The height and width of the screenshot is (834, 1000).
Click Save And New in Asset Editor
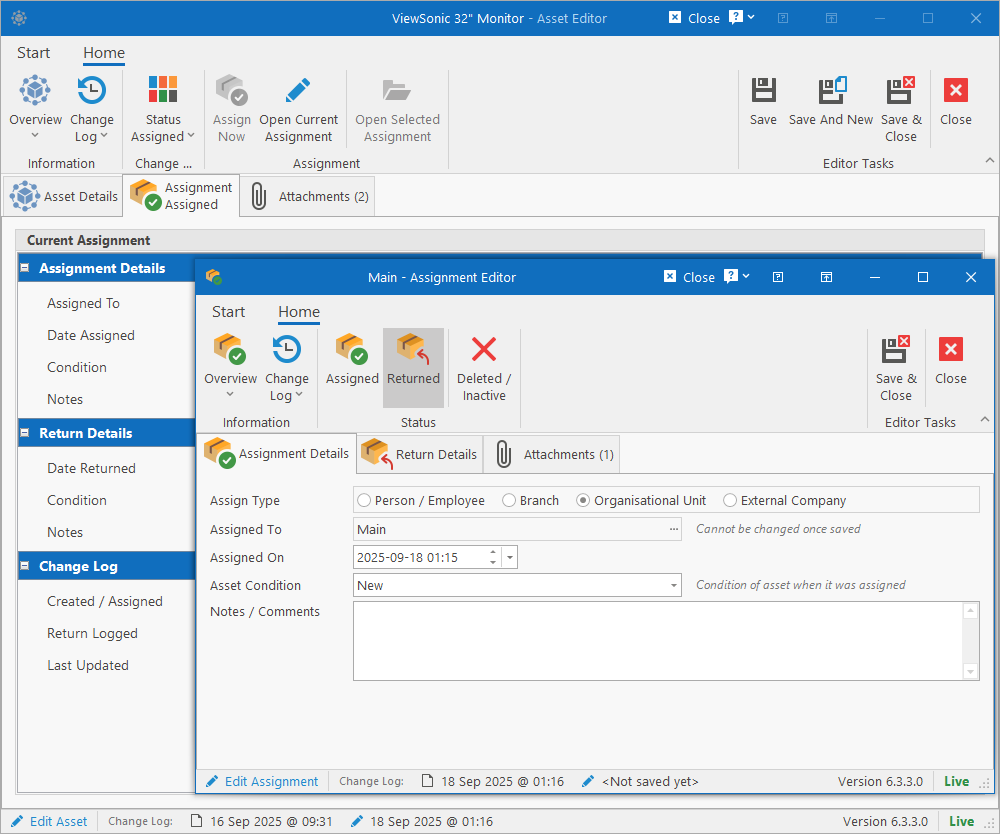tap(830, 102)
